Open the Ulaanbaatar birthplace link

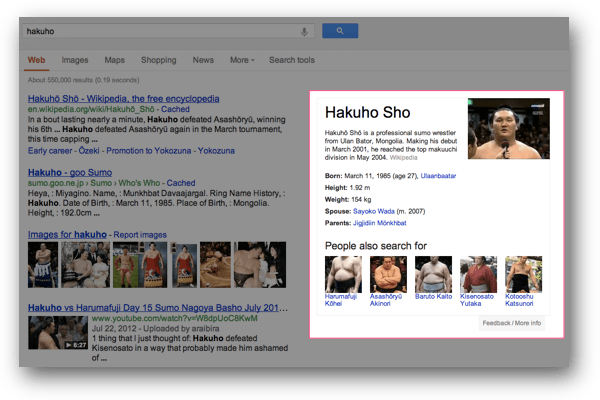[438, 176]
